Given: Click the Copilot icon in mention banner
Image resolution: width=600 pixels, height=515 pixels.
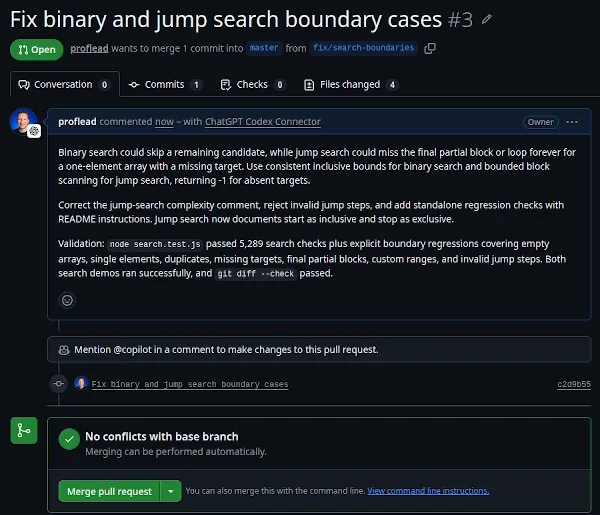Looking at the screenshot, I should point(64,350).
